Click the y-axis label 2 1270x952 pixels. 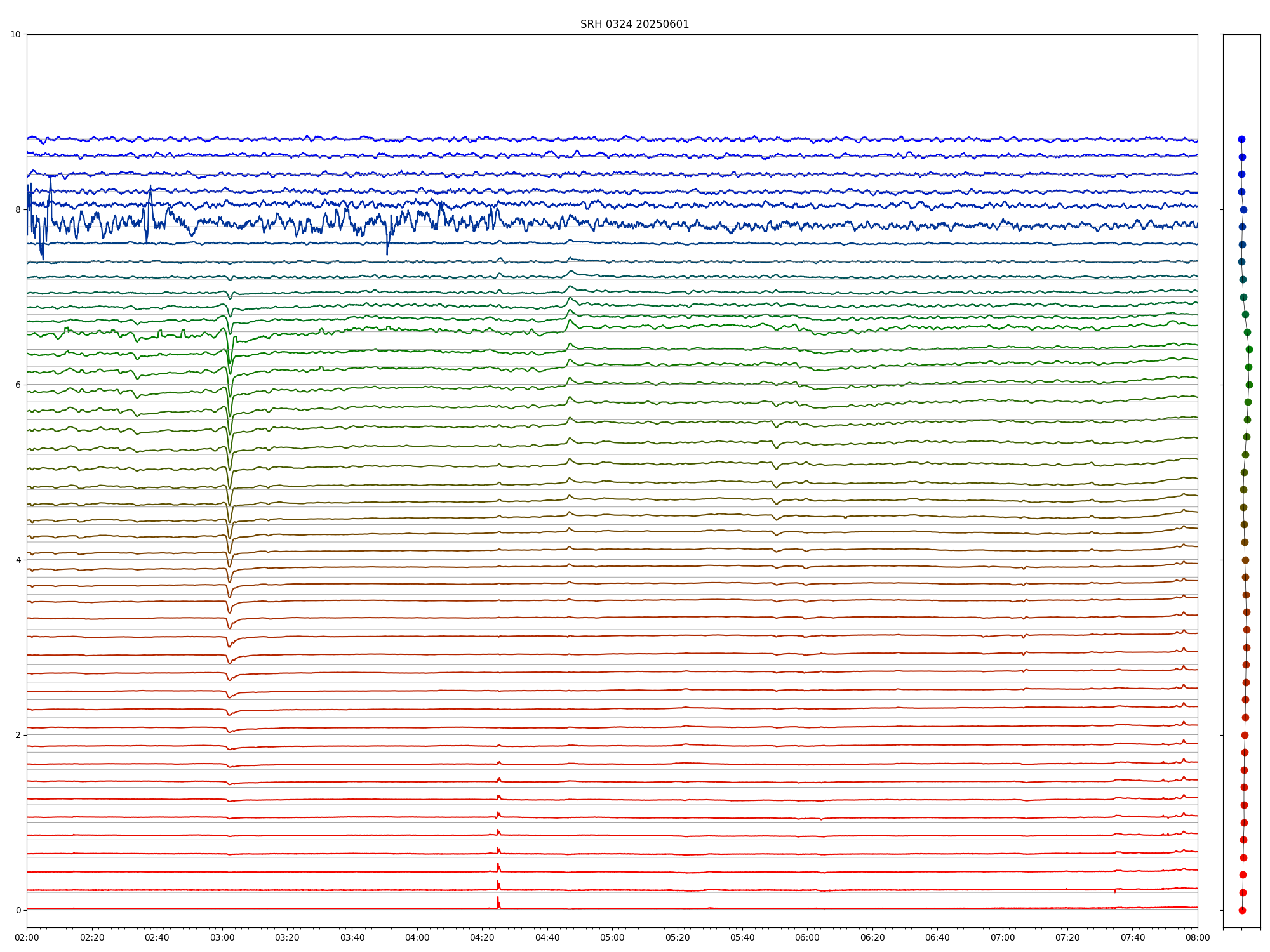[x=18, y=735]
